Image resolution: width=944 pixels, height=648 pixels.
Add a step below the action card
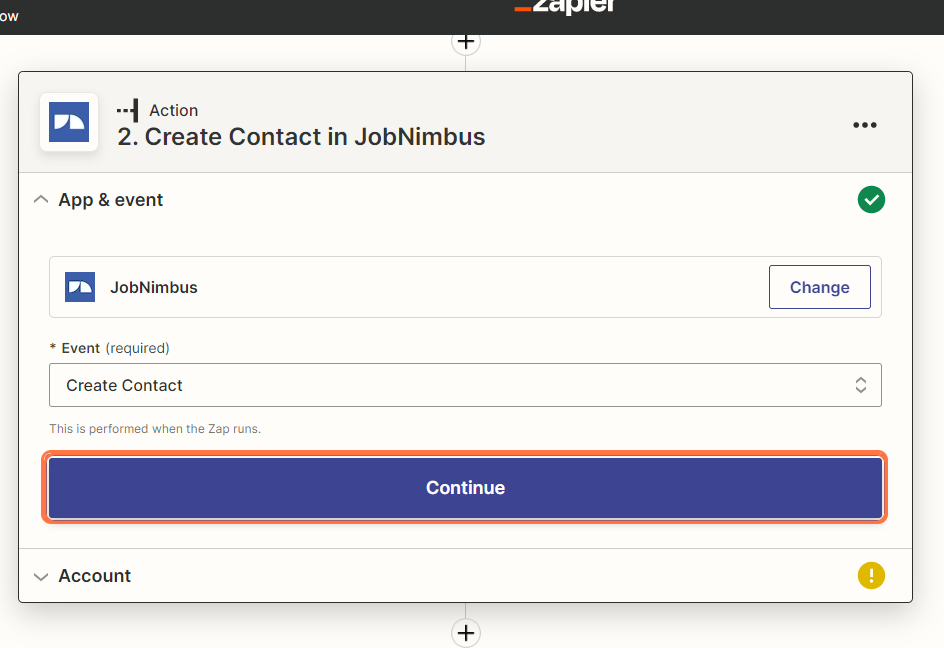(x=466, y=632)
